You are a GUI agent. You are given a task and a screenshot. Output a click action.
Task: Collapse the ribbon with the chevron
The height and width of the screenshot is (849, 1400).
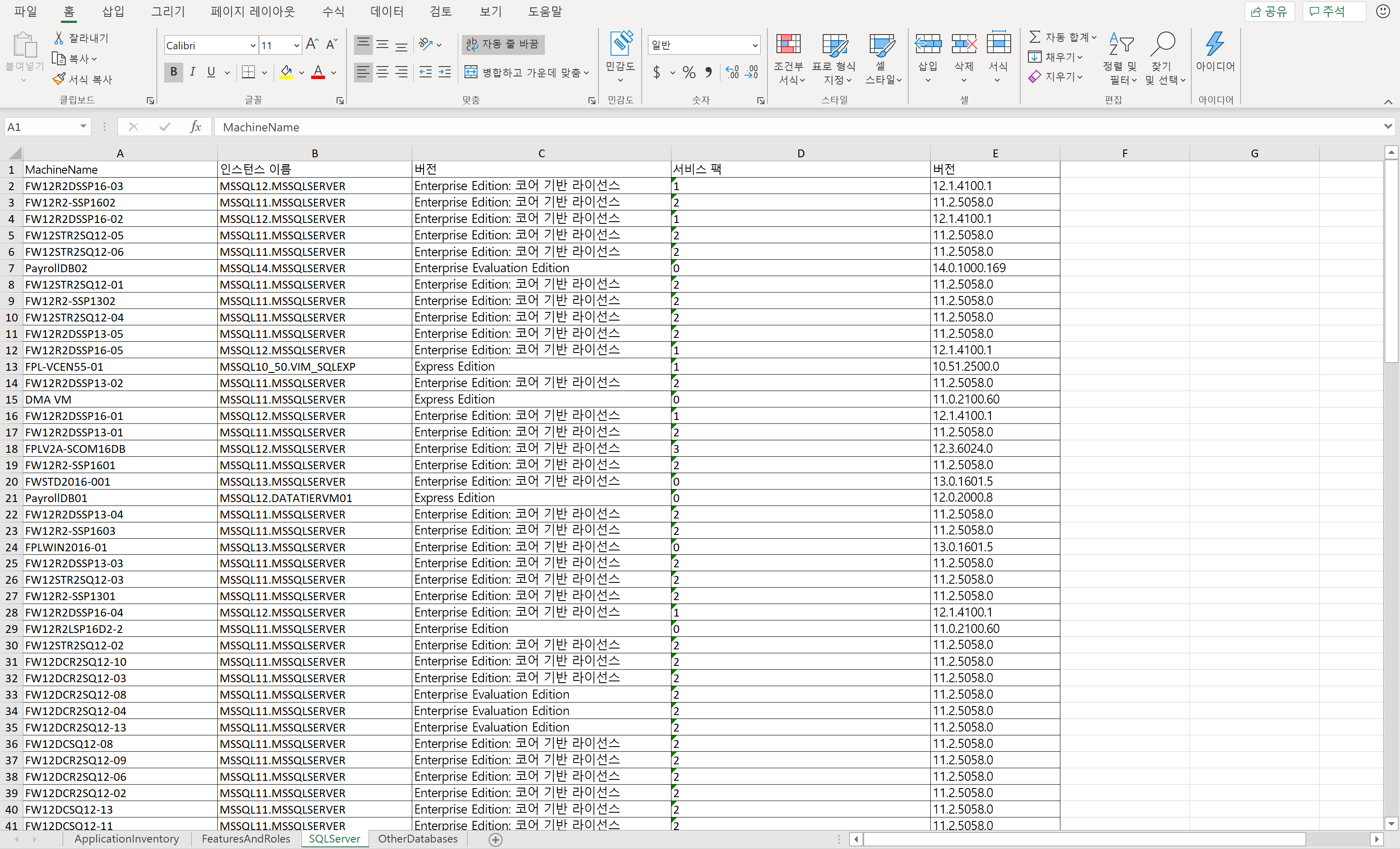[1388, 102]
